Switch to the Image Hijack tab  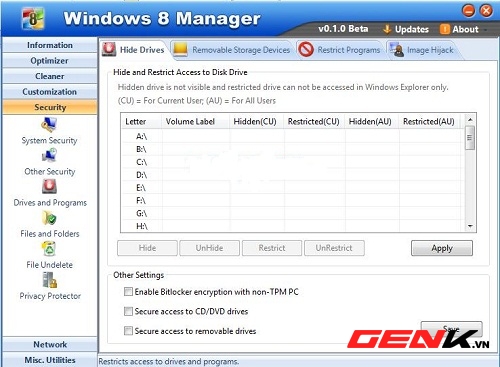pyautogui.click(x=423, y=50)
